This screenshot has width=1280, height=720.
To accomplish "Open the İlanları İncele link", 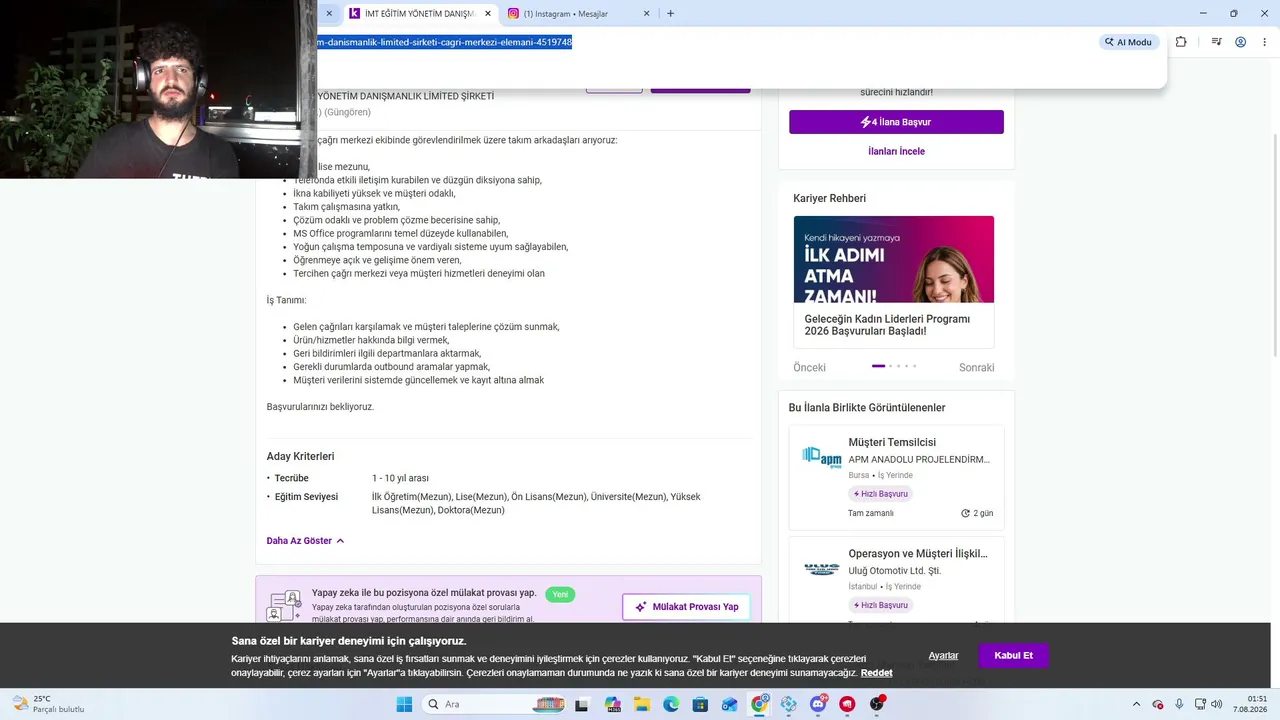I will tap(896, 151).
